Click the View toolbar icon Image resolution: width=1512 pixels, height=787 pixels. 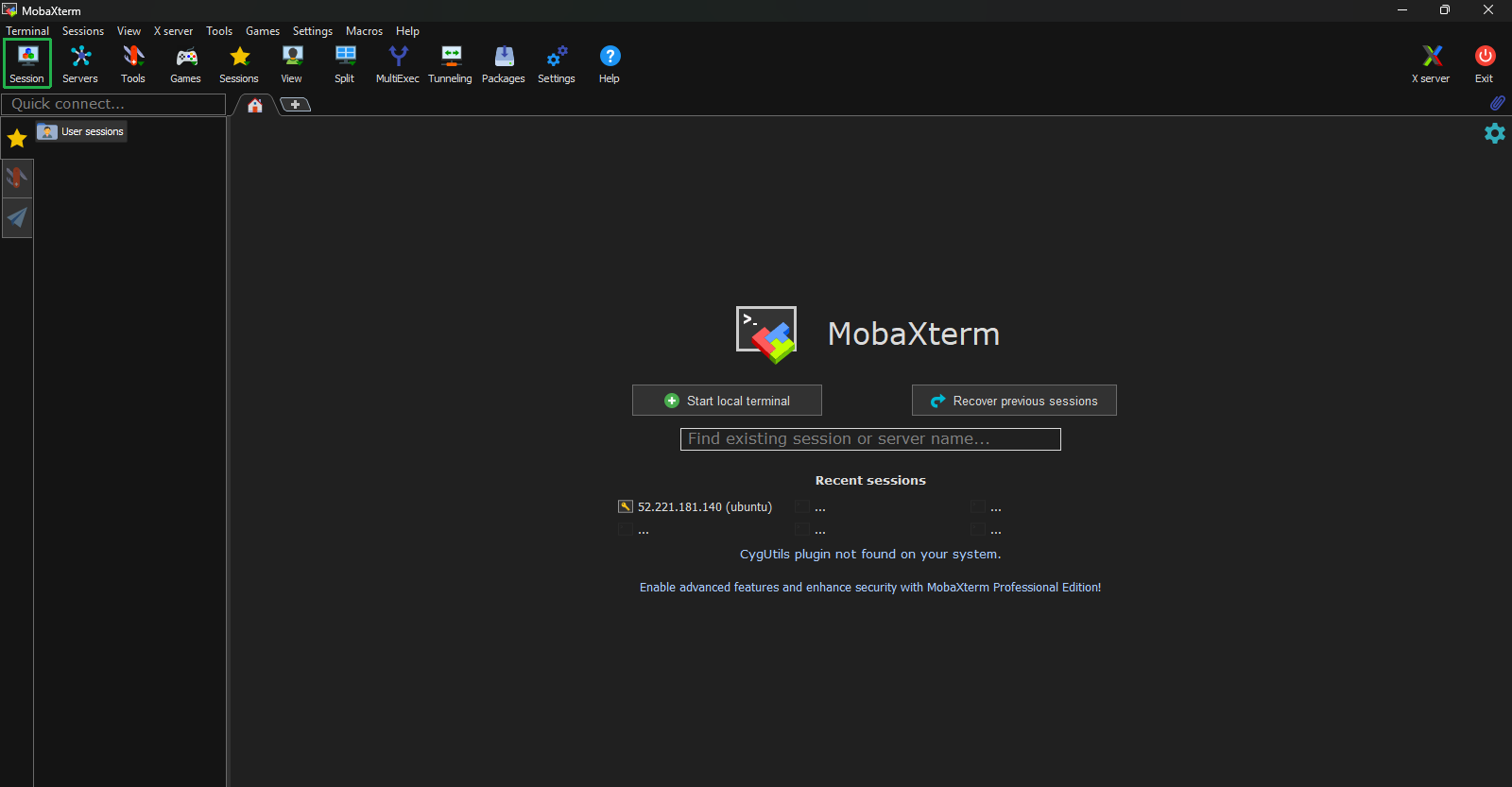pos(292,64)
